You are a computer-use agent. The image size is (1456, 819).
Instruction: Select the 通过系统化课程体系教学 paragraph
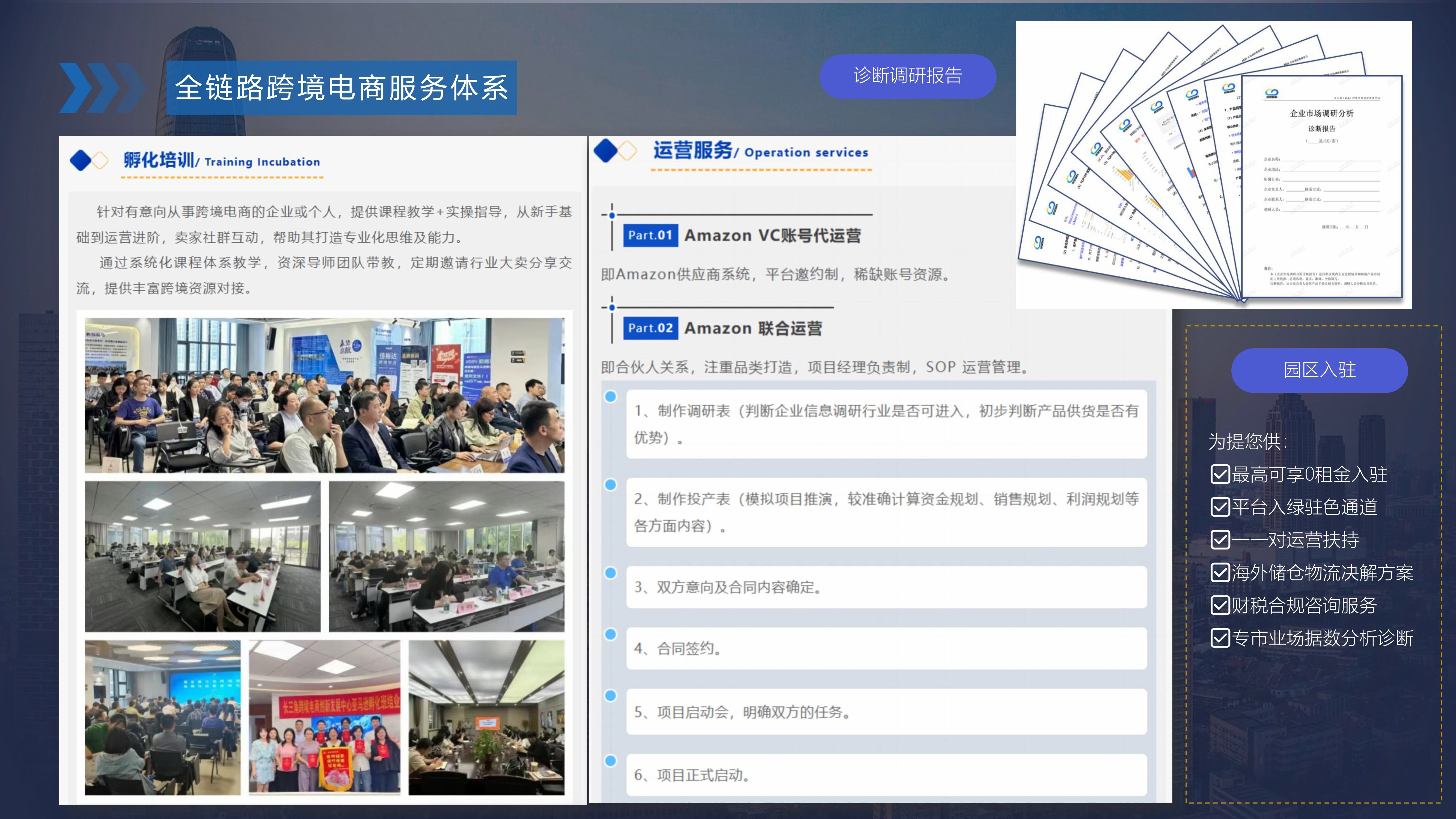pyautogui.click(x=325, y=275)
